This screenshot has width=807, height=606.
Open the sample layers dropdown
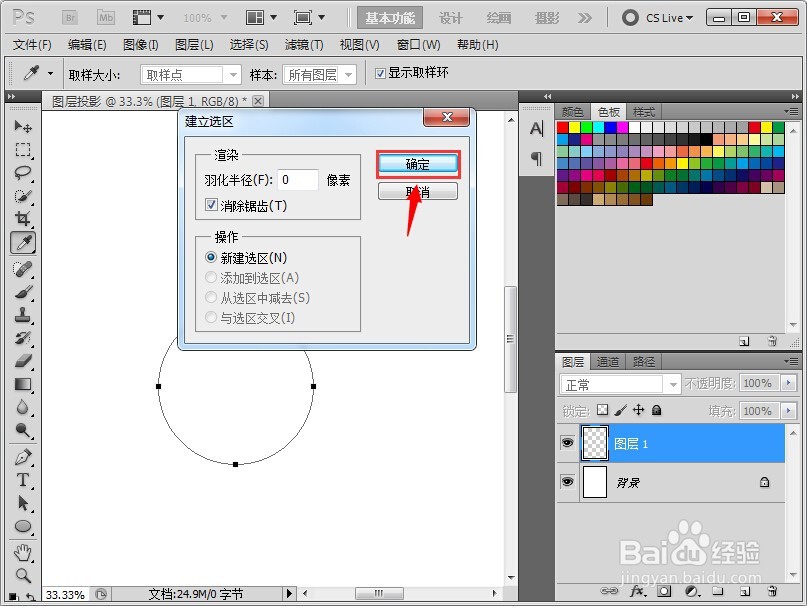pos(320,75)
